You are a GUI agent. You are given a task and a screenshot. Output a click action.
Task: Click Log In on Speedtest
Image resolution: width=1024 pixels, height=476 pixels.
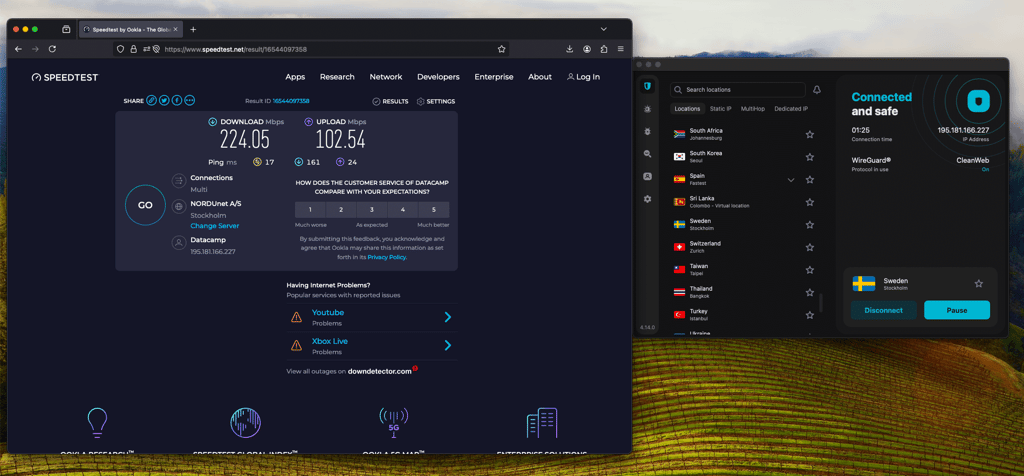click(583, 76)
